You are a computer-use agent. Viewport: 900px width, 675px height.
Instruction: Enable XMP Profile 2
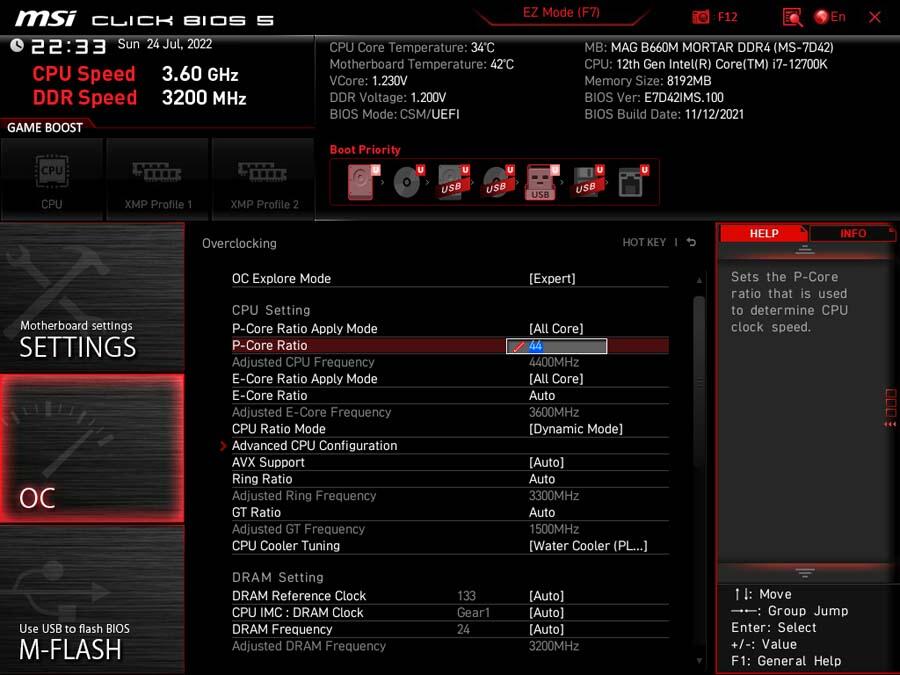(x=264, y=180)
